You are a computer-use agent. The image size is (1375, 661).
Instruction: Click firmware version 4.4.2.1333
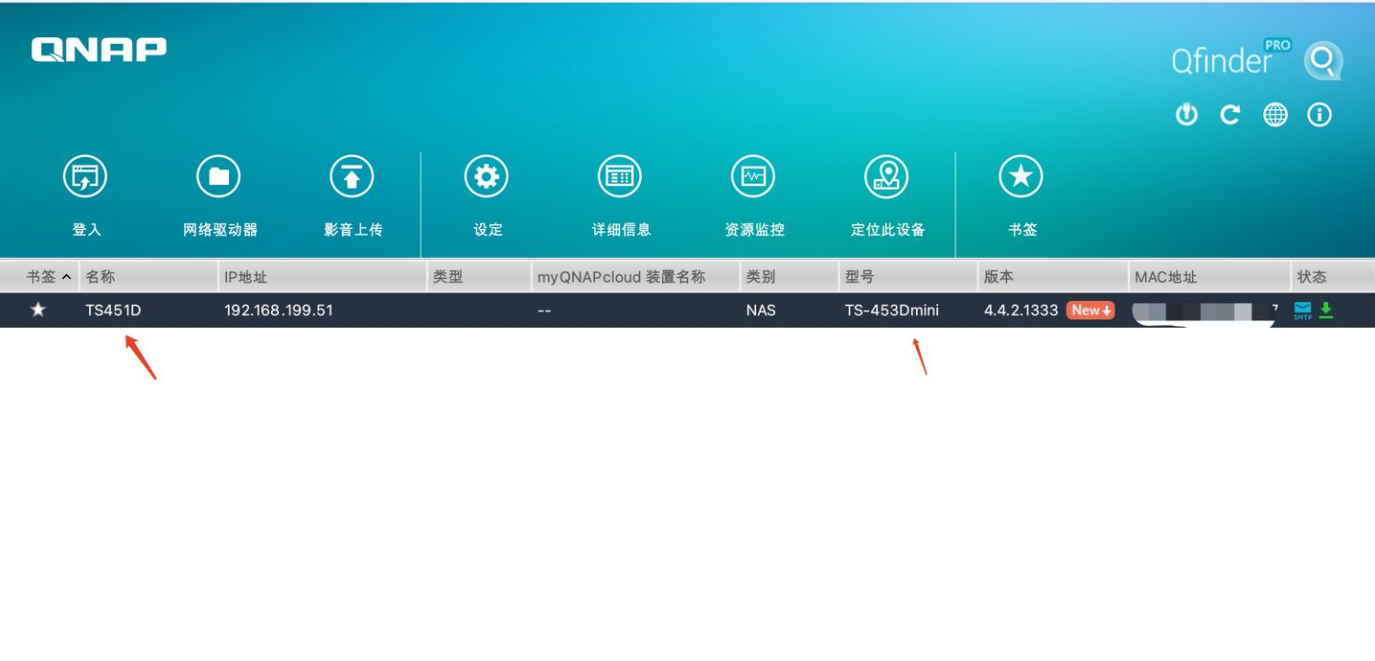pos(1021,310)
